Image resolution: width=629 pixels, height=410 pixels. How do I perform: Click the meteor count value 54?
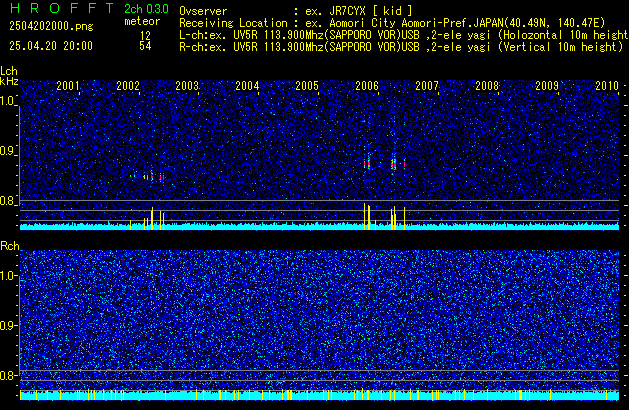pos(146,46)
